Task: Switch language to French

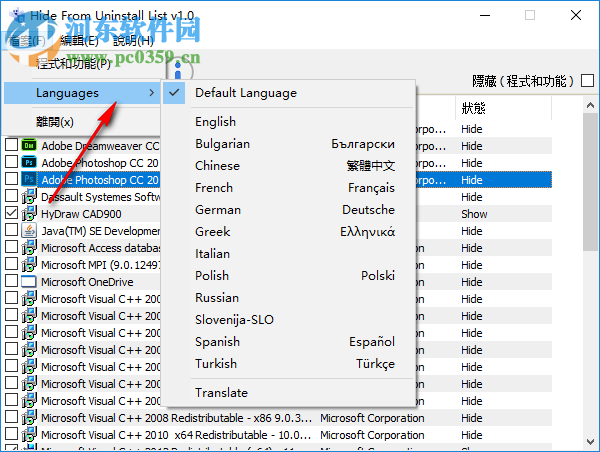Action: pos(289,188)
